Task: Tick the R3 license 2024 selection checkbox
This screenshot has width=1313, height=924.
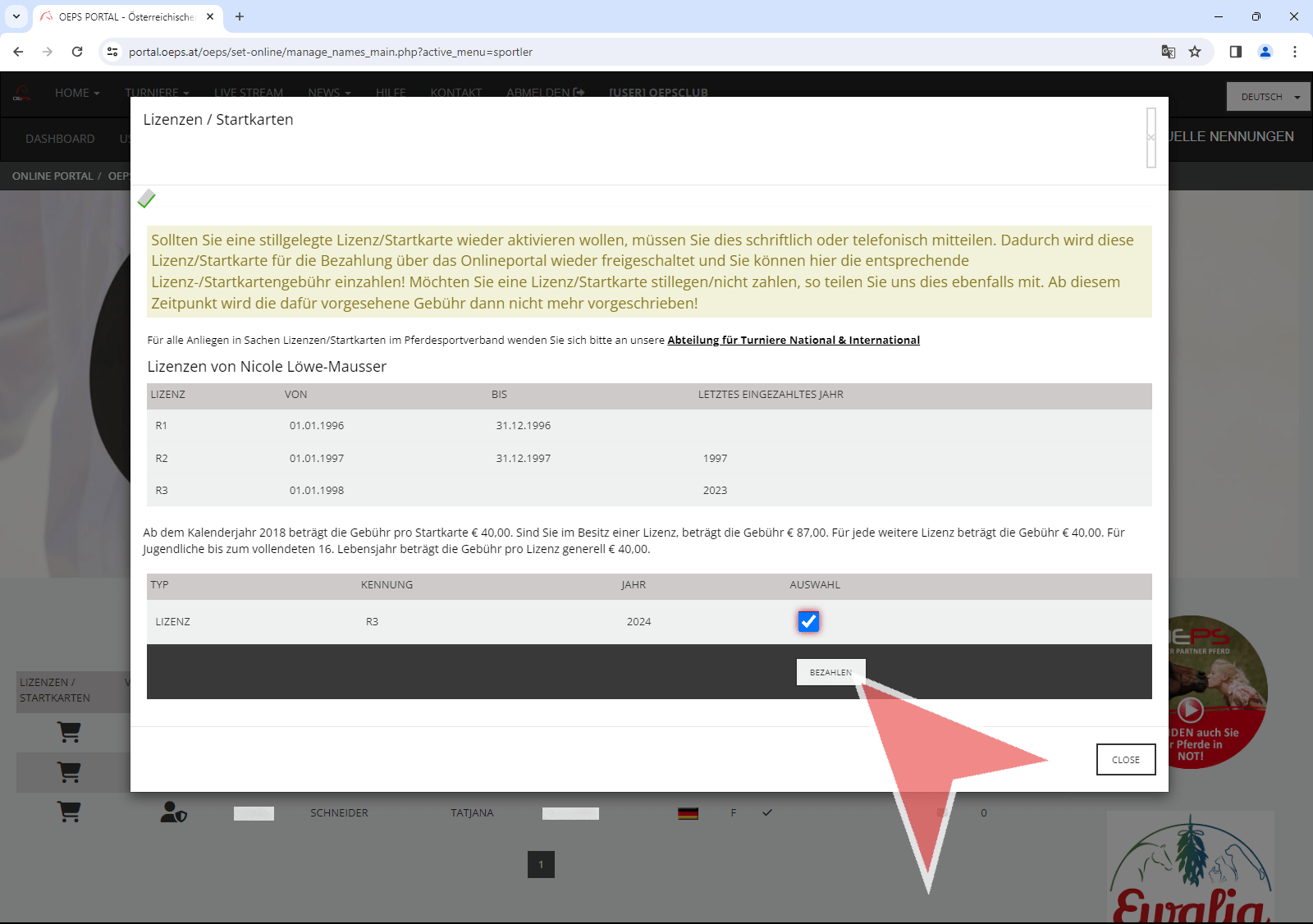Action: pyautogui.click(x=808, y=621)
